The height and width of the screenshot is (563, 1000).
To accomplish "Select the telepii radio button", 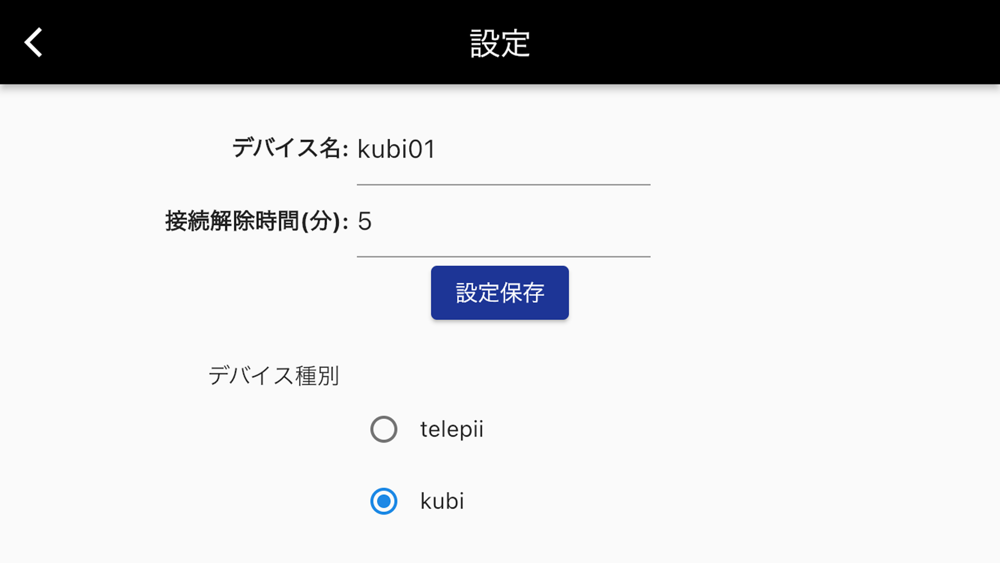I will (x=384, y=430).
